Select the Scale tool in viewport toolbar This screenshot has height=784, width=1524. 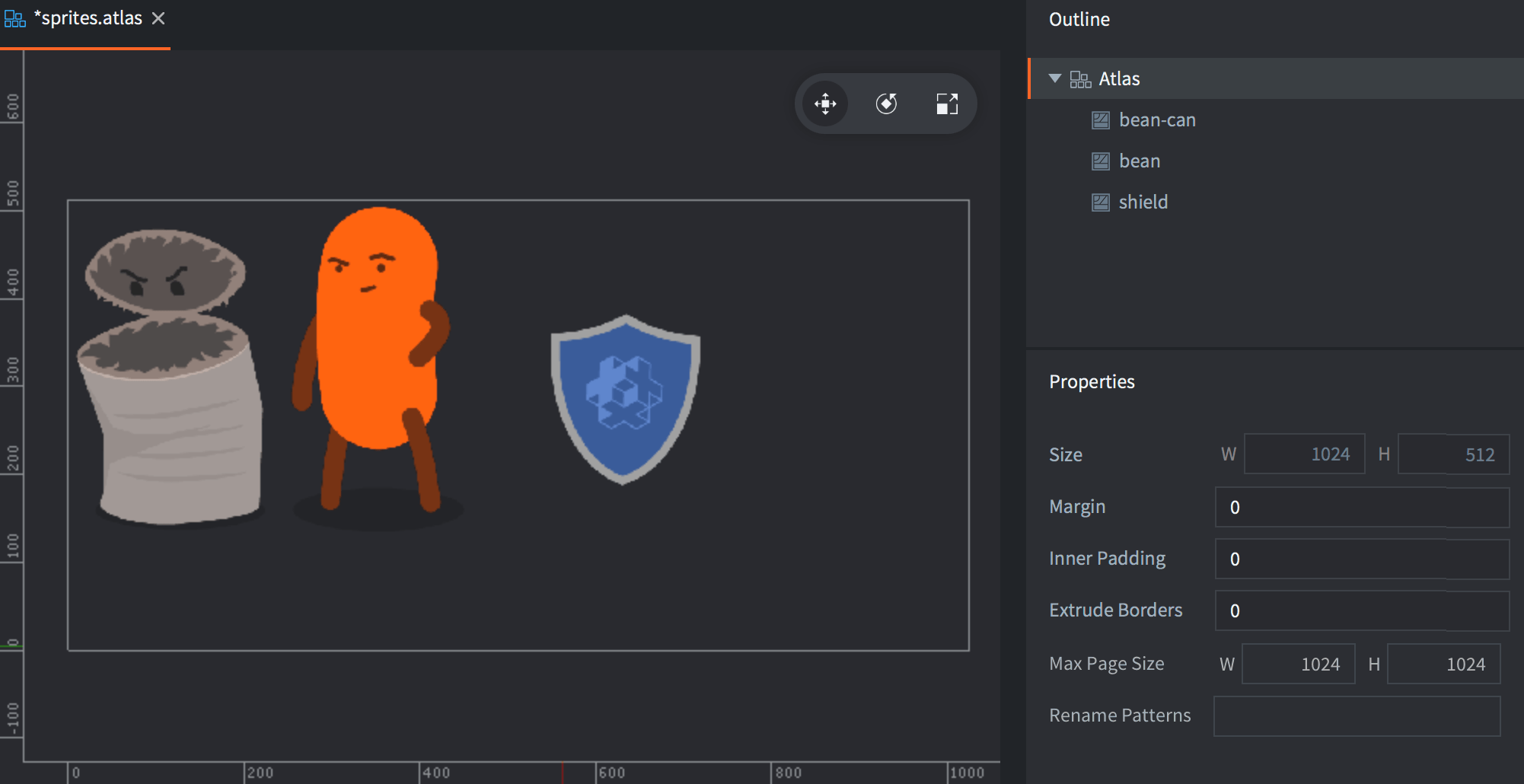point(947,104)
